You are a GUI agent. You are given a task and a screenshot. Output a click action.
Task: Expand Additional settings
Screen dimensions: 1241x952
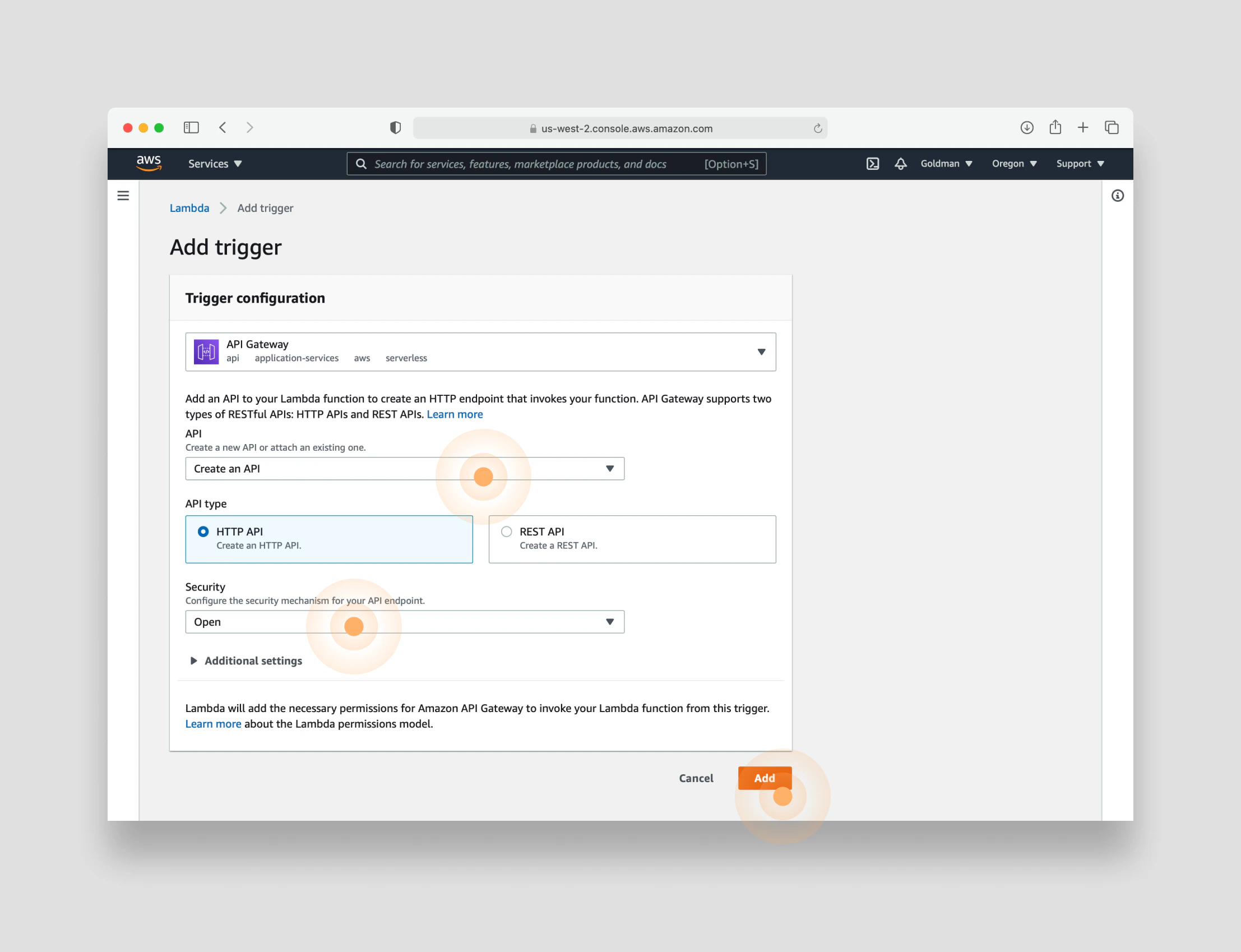[247, 660]
